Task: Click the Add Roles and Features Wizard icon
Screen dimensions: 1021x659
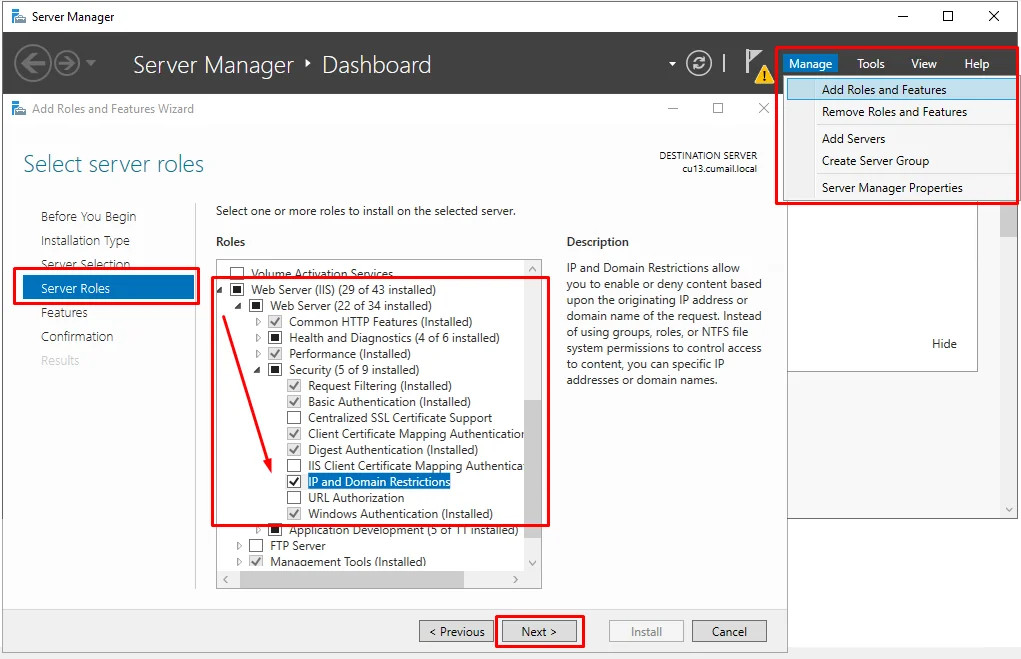Action: pyautogui.click(x=19, y=109)
